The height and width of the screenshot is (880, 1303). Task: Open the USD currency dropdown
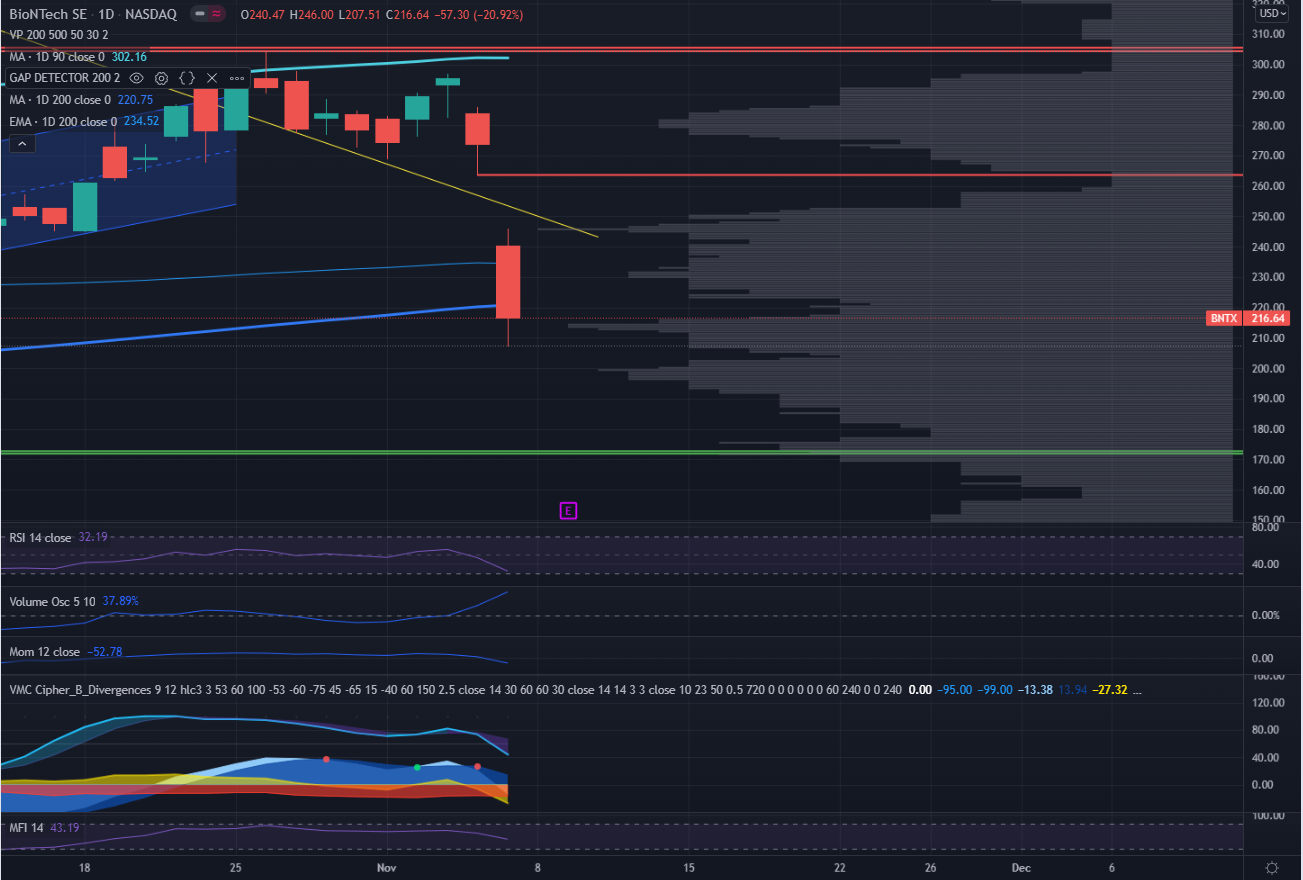[1271, 13]
